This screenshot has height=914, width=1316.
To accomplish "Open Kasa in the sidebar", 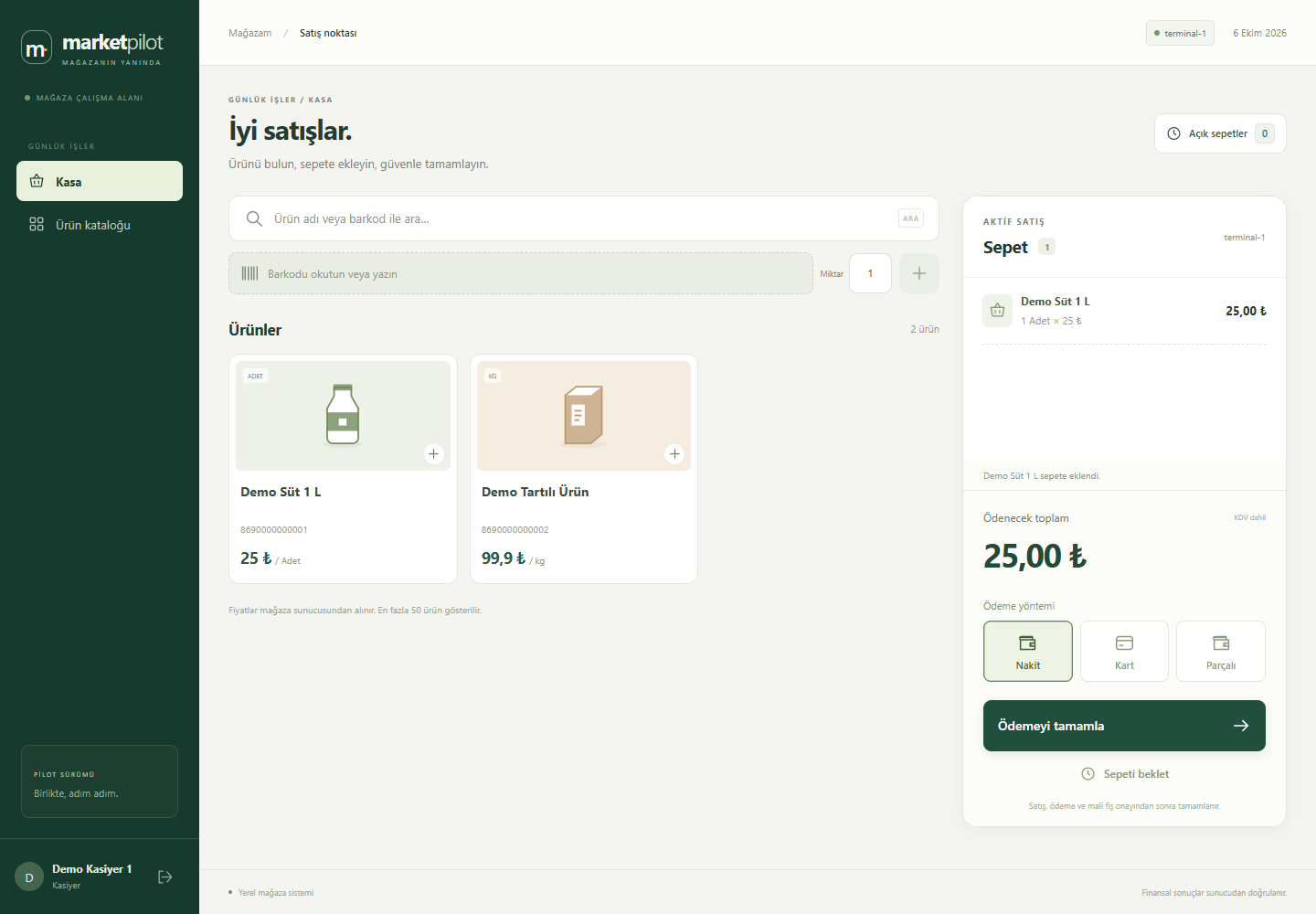I will [x=100, y=181].
